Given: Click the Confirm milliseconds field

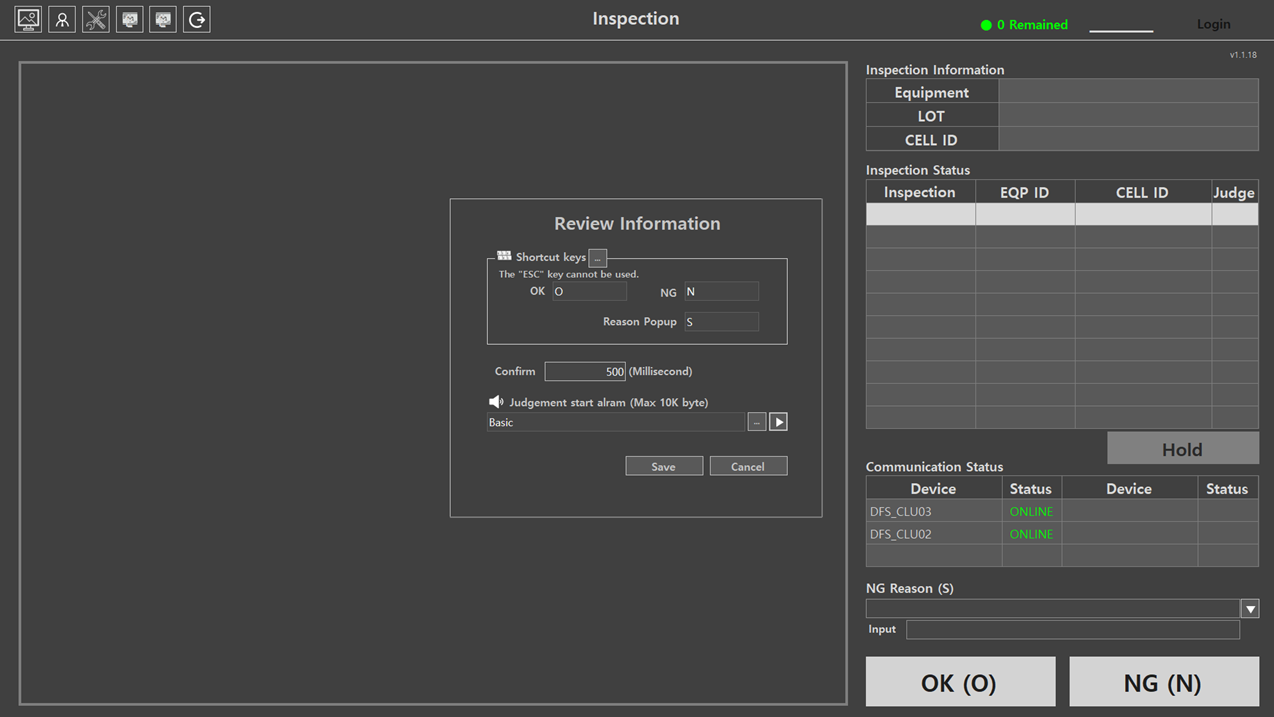Looking at the screenshot, I should (x=585, y=371).
